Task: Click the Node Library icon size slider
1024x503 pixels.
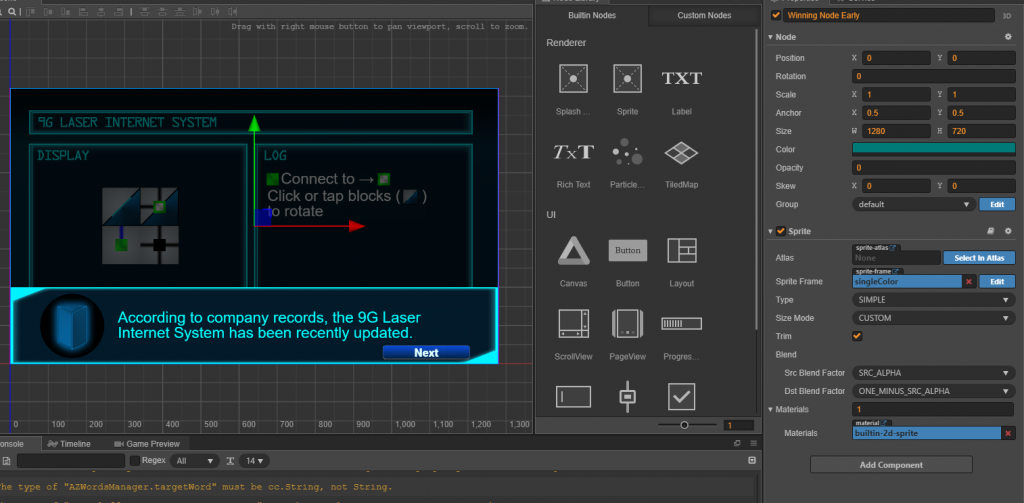Action: coord(687,425)
